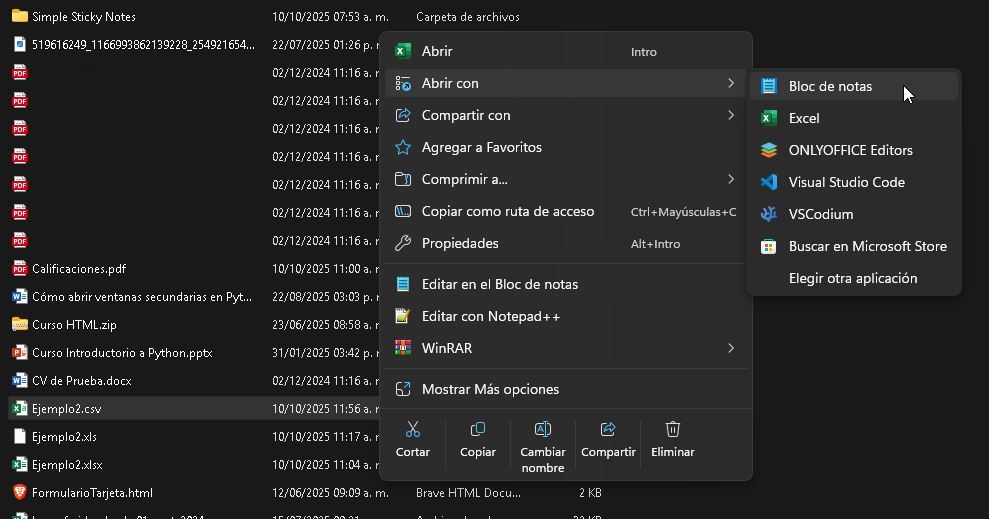
Task: Expand the Comprimir a submenu arrow
Action: point(730,179)
